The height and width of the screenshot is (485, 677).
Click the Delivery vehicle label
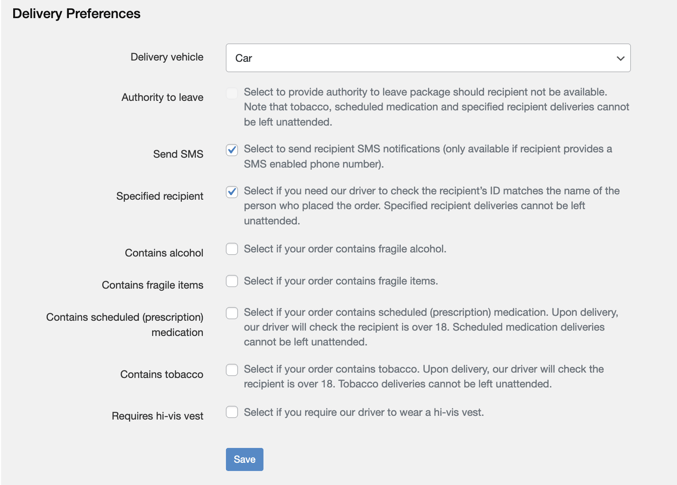(x=167, y=57)
